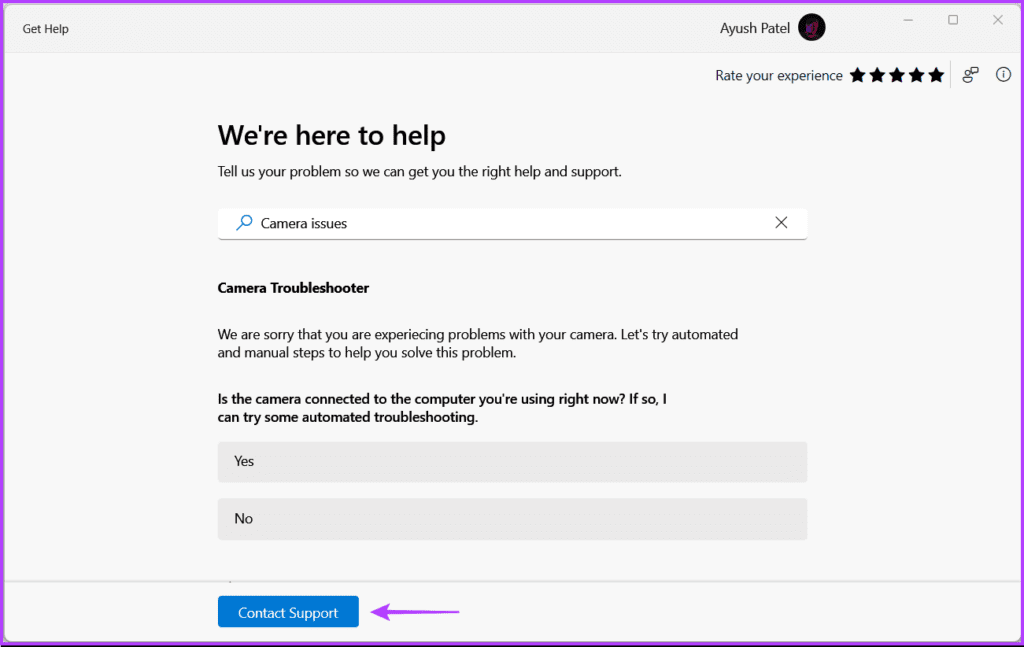
Task: Rate experience with the fourth star
Action: coord(916,75)
